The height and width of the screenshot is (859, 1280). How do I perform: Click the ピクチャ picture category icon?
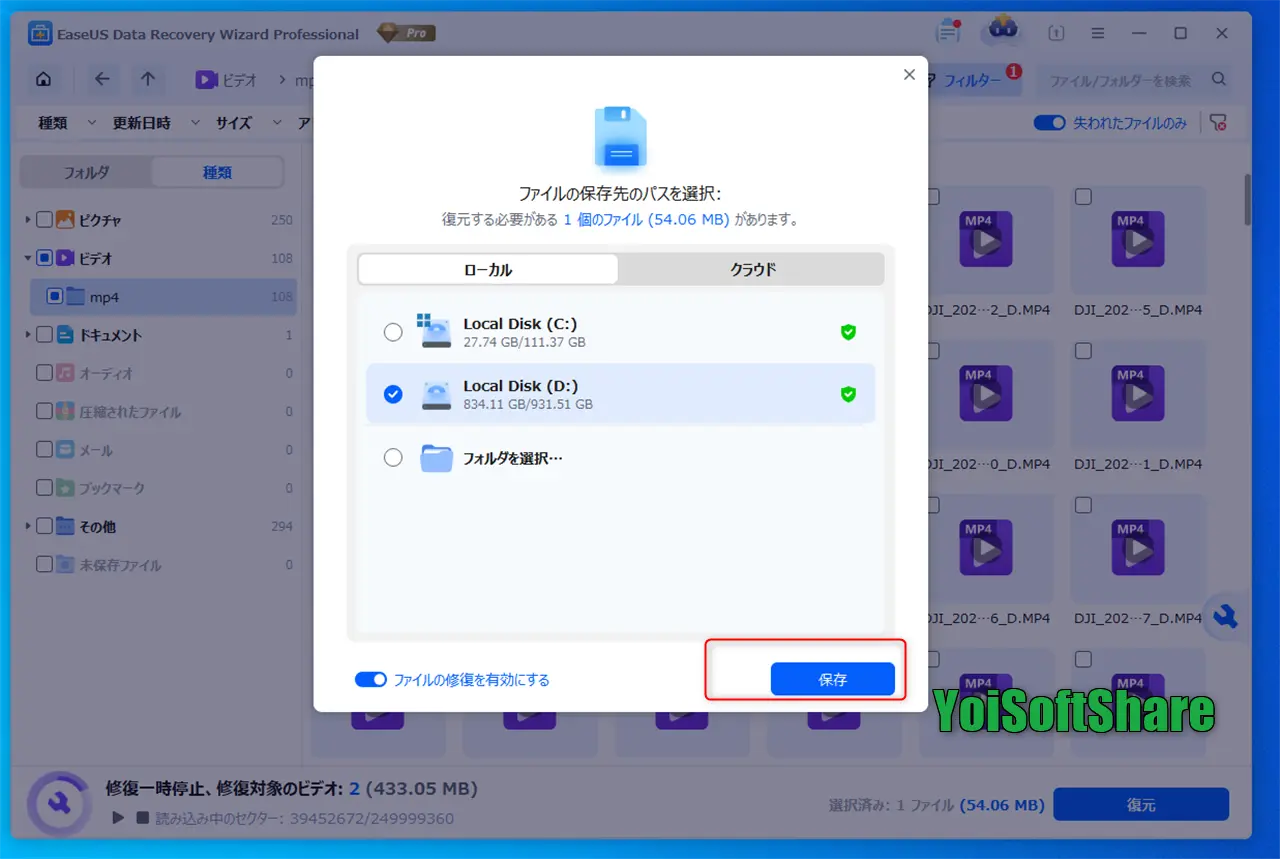tap(65, 220)
